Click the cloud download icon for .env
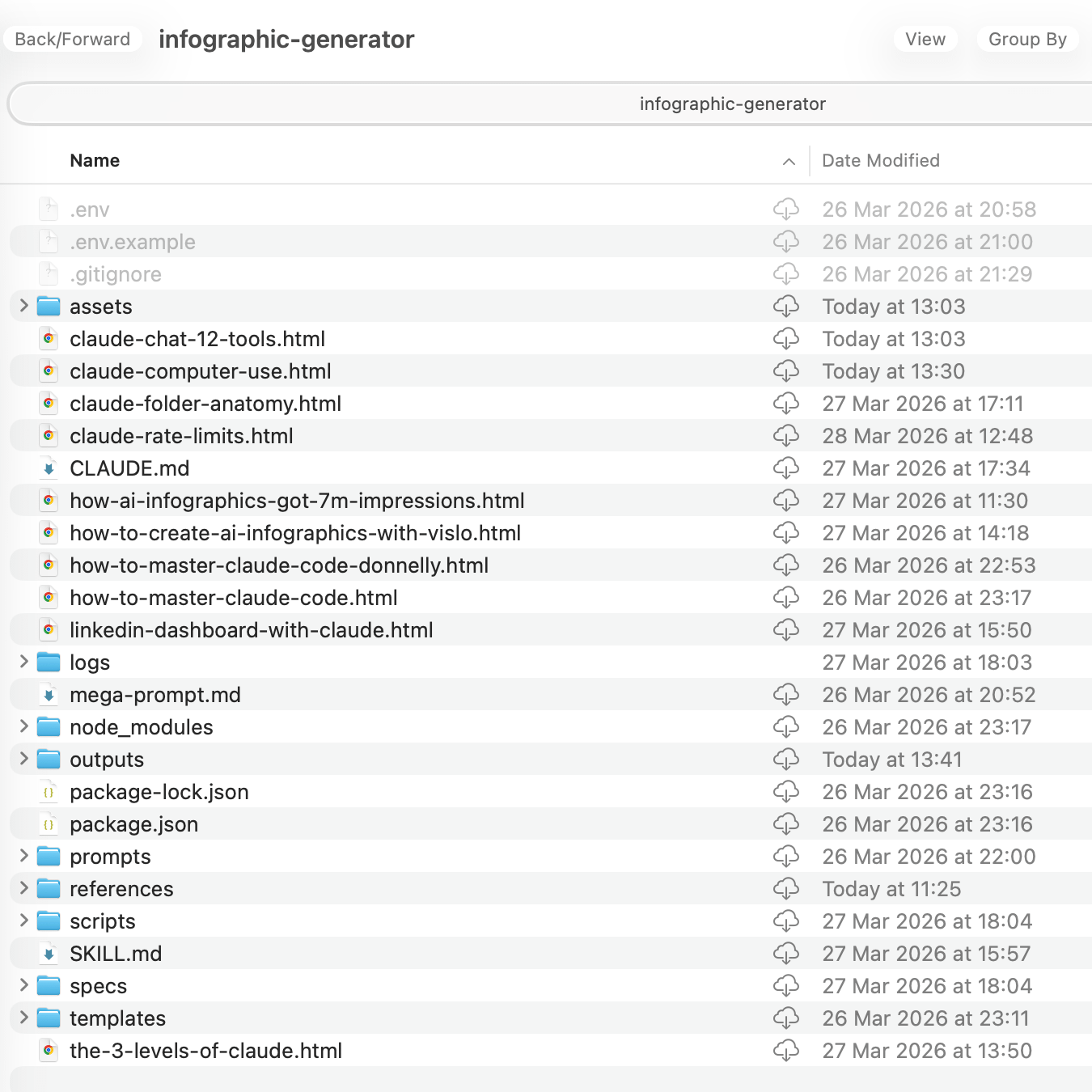This screenshot has width=1092, height=1092. (x=786, y=210)
